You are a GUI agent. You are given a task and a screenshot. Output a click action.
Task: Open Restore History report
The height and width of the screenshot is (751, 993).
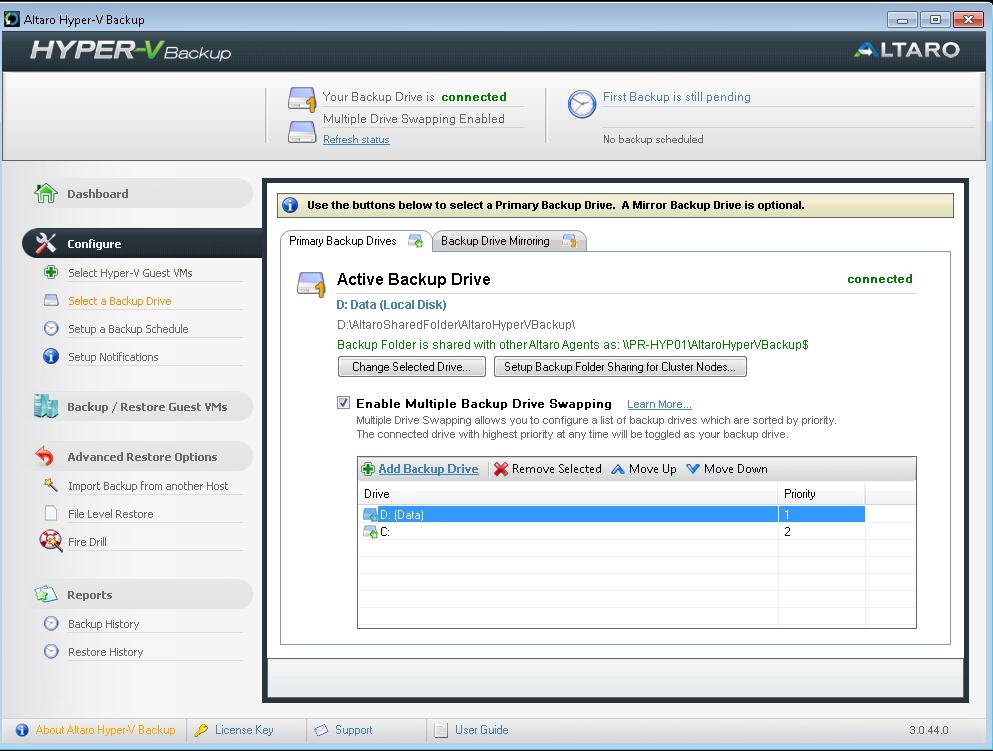coord(105,652)
